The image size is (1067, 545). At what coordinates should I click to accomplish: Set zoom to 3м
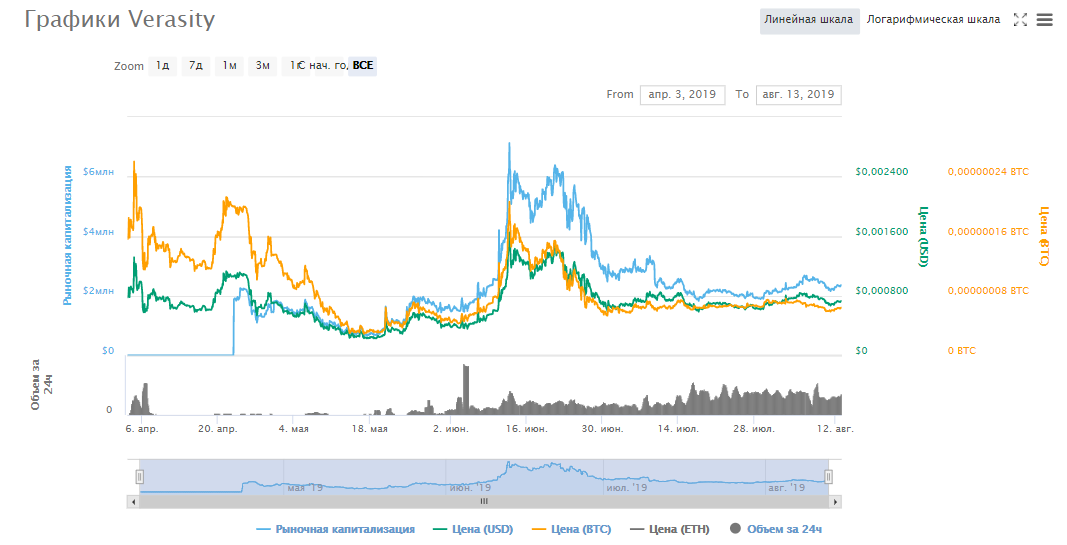pyautogui.click(x=263, y=65)
